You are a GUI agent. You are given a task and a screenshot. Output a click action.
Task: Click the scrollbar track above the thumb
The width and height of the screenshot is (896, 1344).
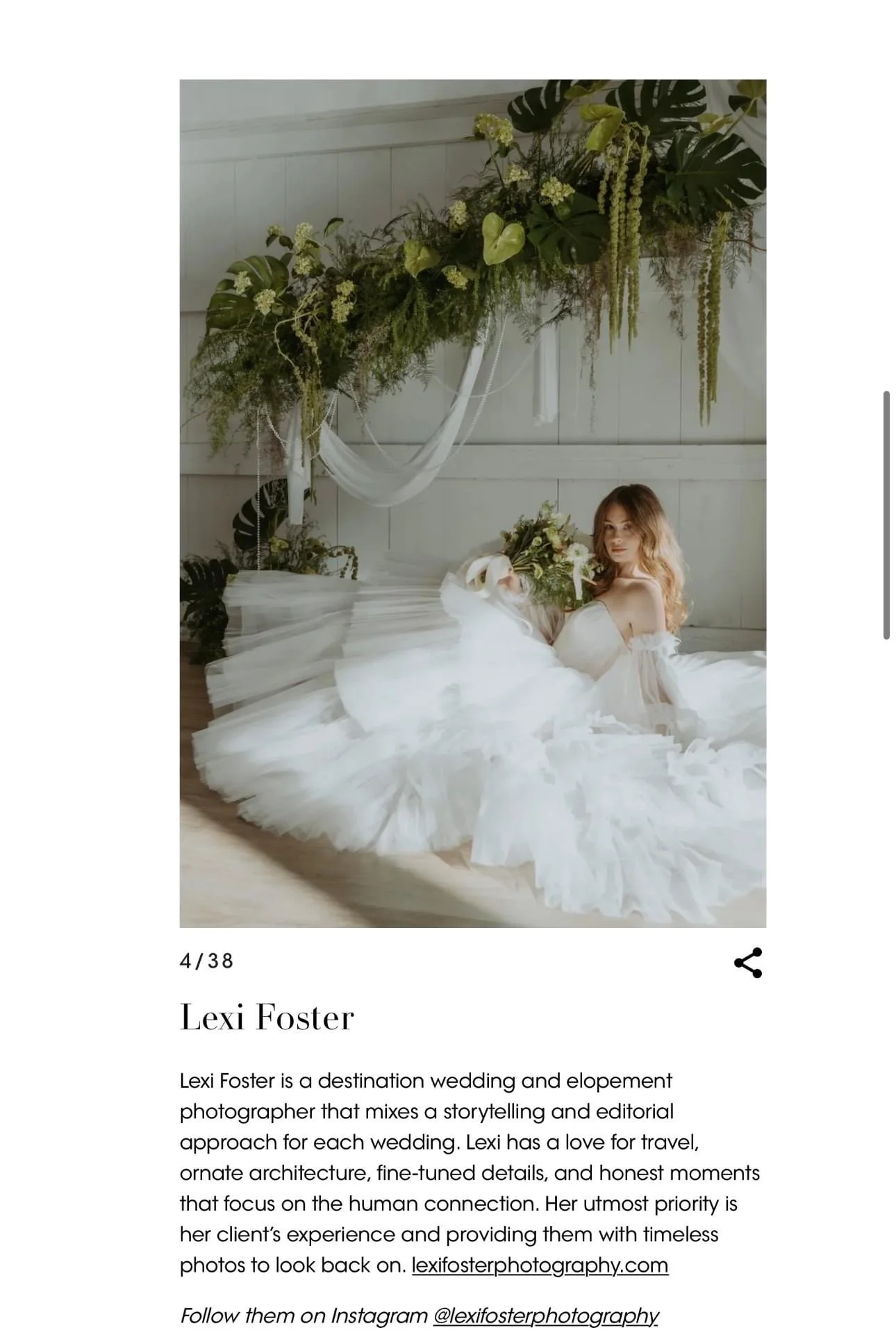point(886,194)
